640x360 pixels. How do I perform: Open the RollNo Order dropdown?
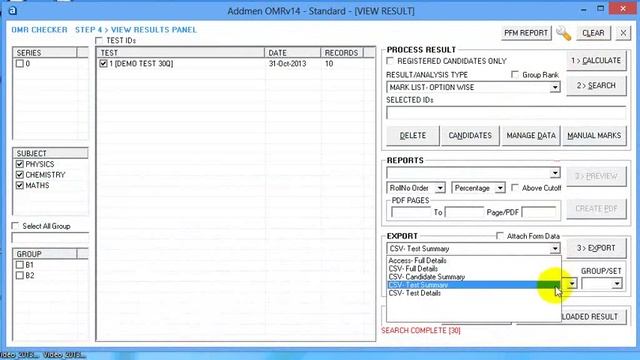(440, 188)
